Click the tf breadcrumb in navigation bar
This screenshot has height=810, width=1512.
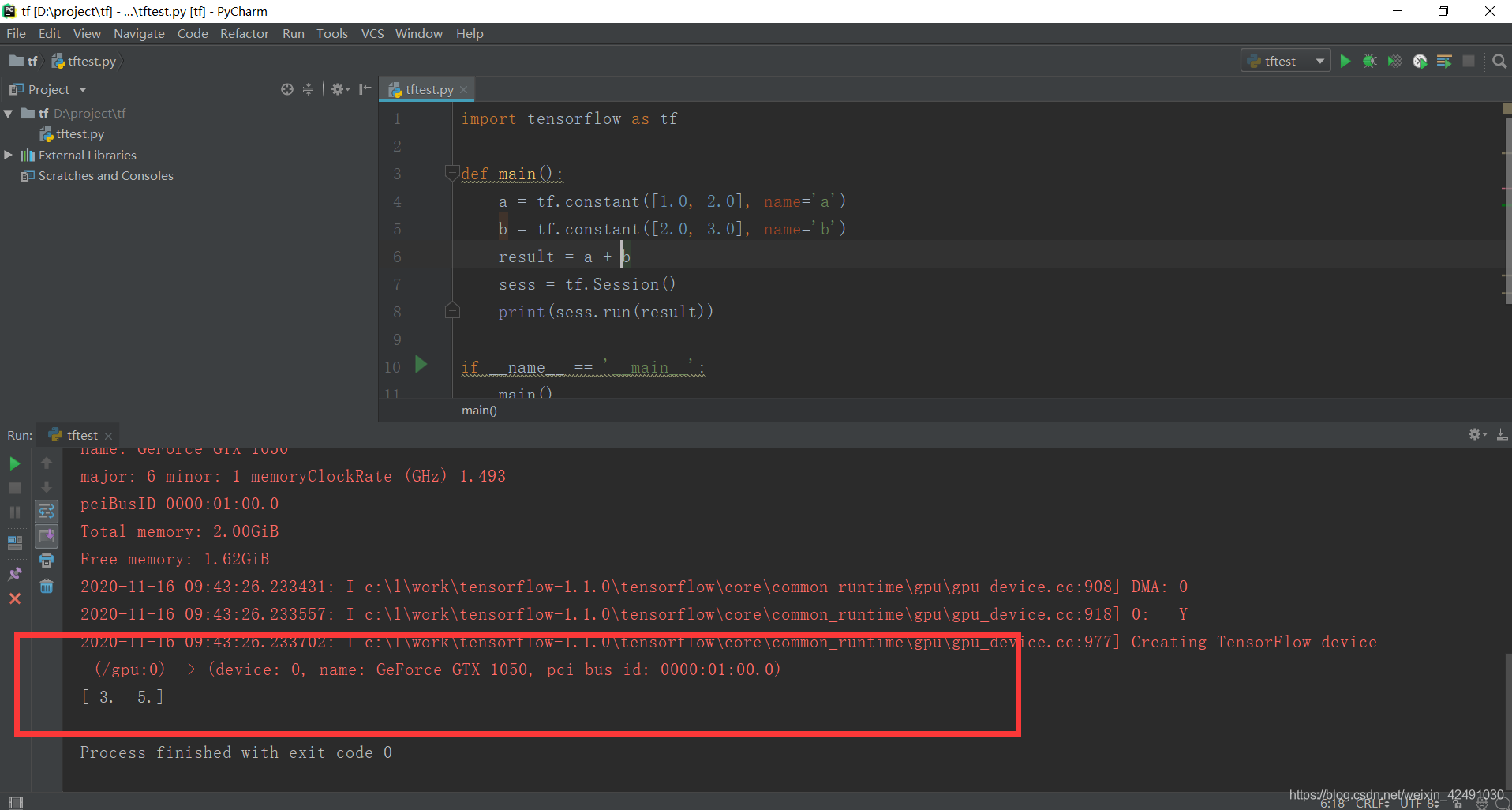click(x=24, y=61)
